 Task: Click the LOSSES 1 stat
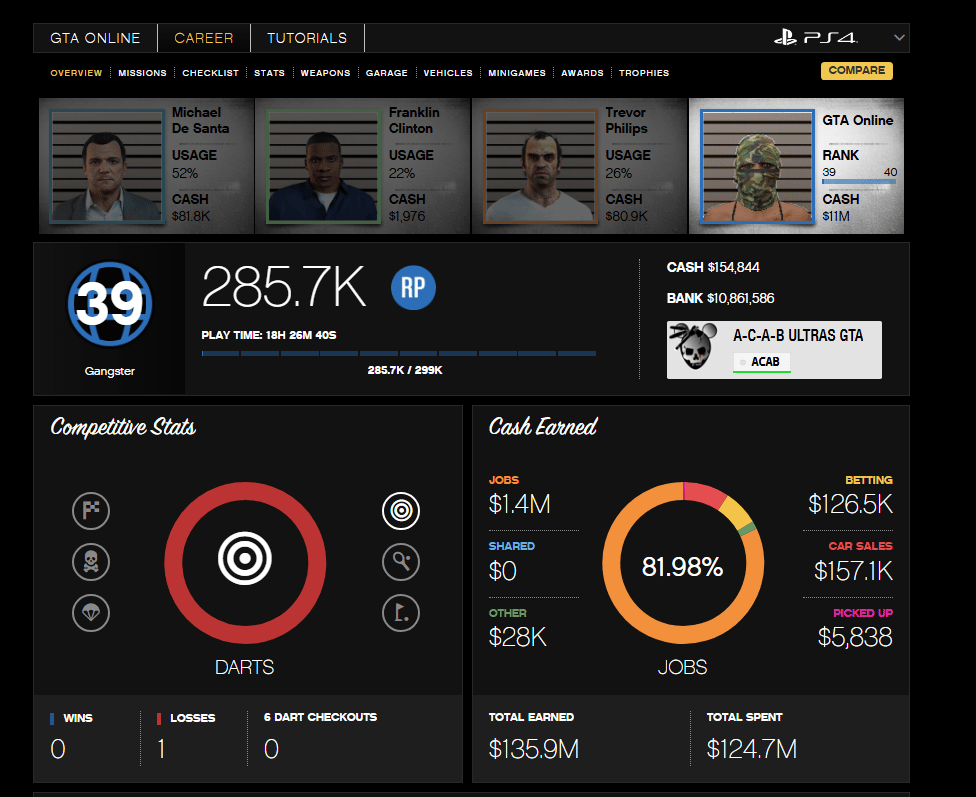point(185,738)
